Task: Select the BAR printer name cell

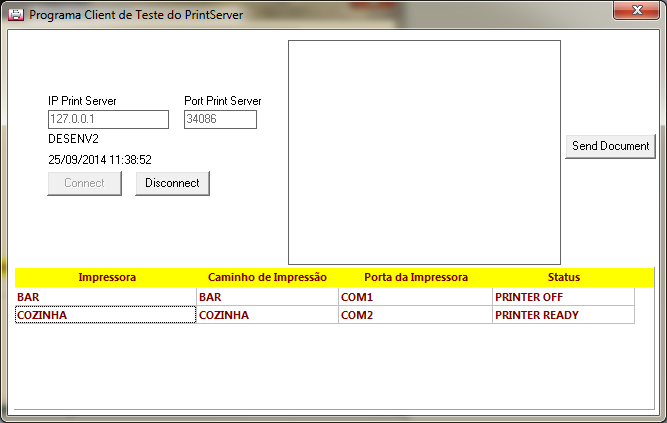Action: [x=105, y=297]
